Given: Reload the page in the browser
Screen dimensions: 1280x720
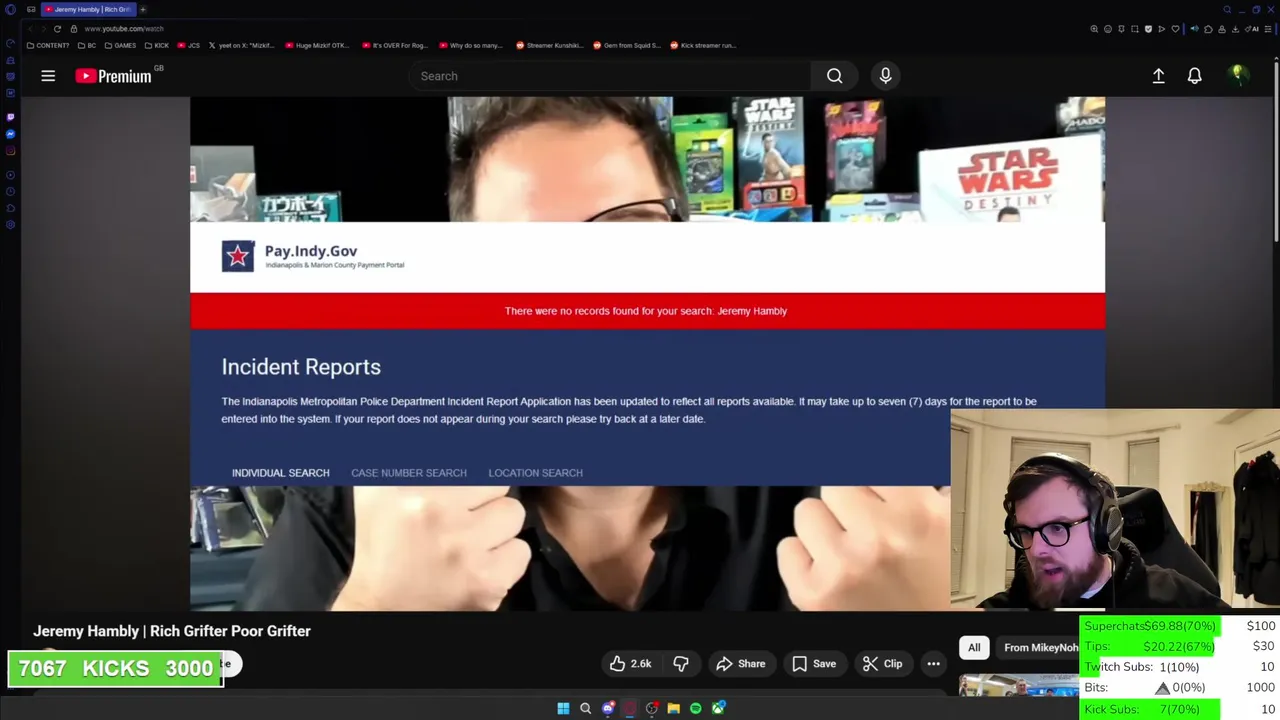Looking at the screenshot, I should click(57, 29).
